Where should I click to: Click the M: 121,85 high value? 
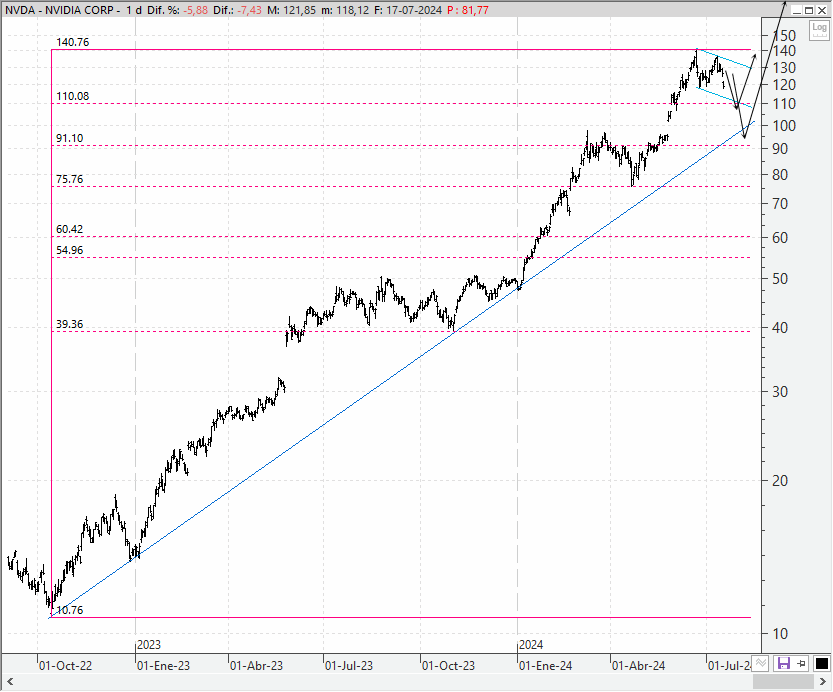292,10
